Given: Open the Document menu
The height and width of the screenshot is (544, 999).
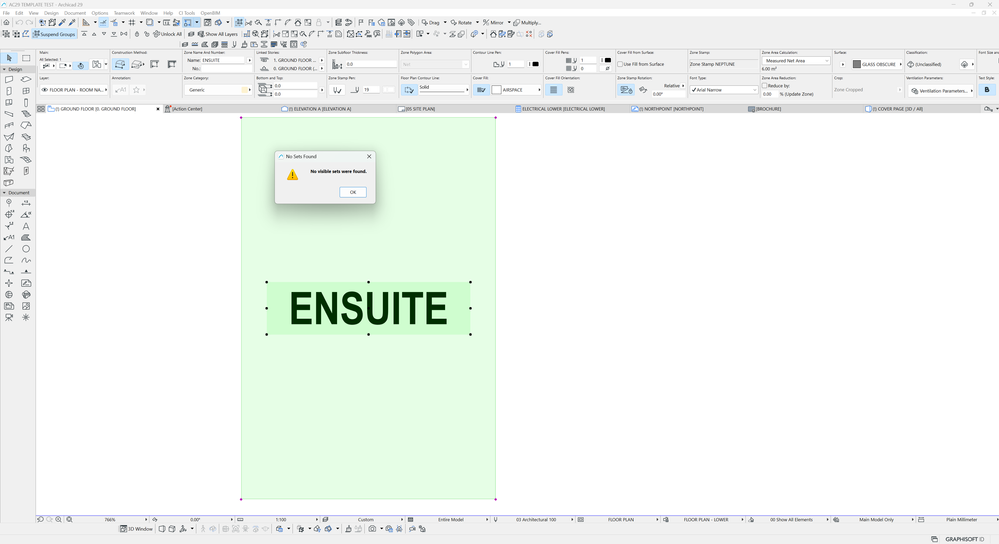Looking at the screenshot, I should tap(75, 13).
